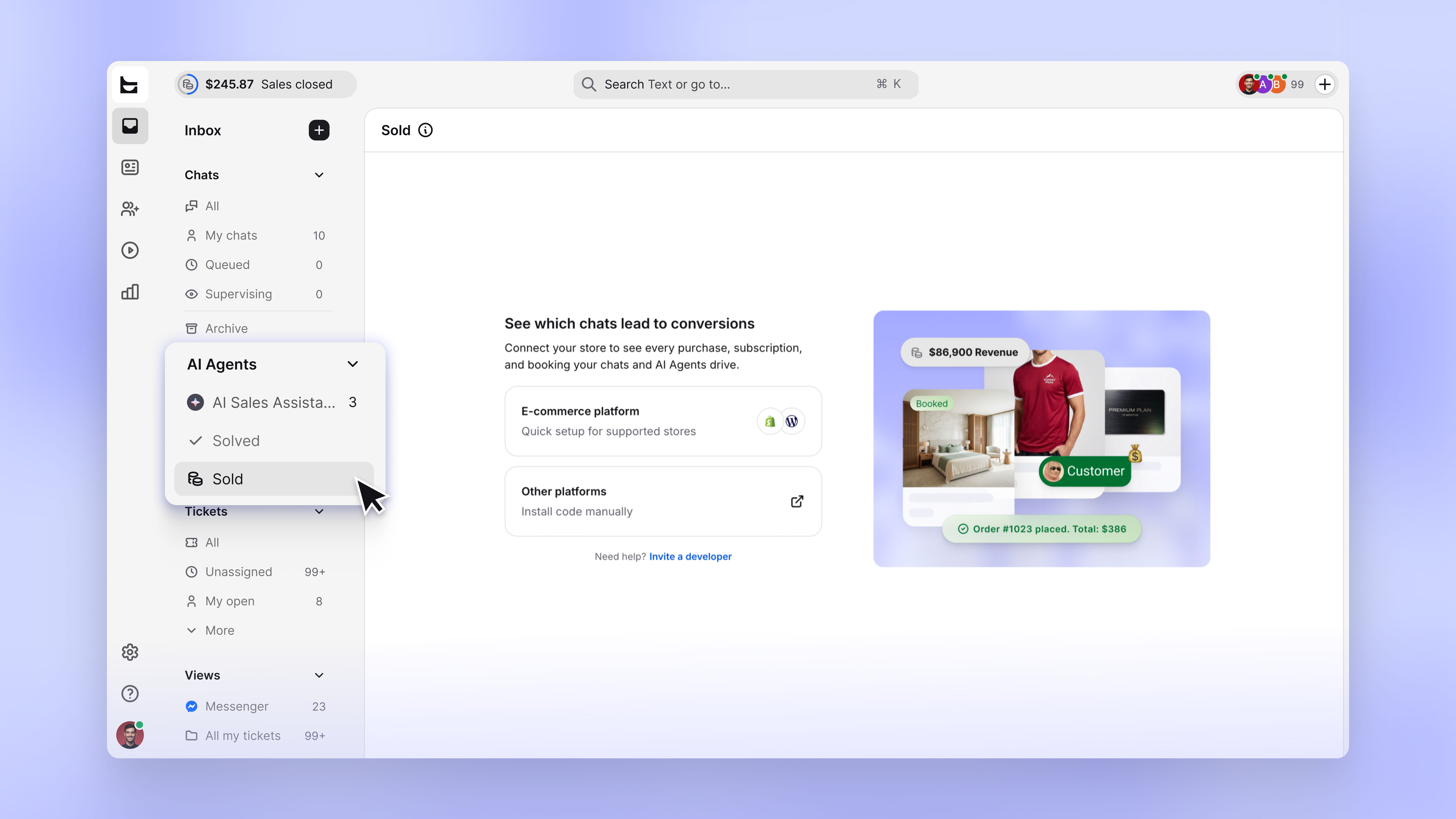Click the conversions preview illustration
Image resolution: width=1456 pixels, height=819 pixels.
pos(1042,439)
